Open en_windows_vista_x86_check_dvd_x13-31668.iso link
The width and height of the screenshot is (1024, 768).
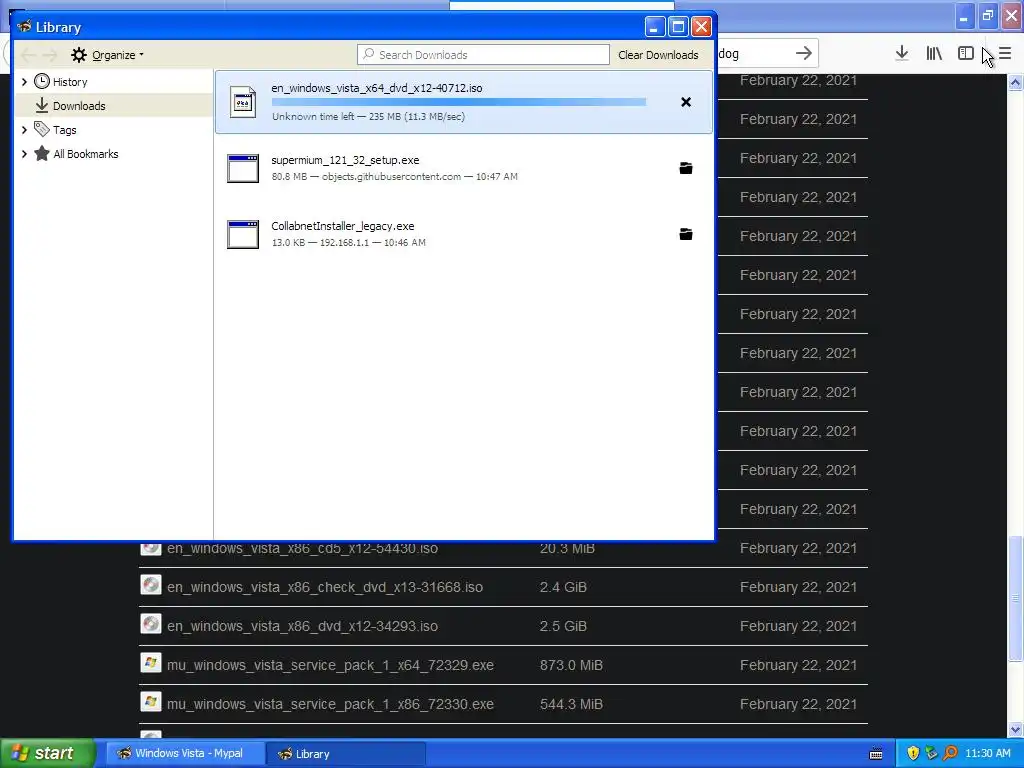325,587
